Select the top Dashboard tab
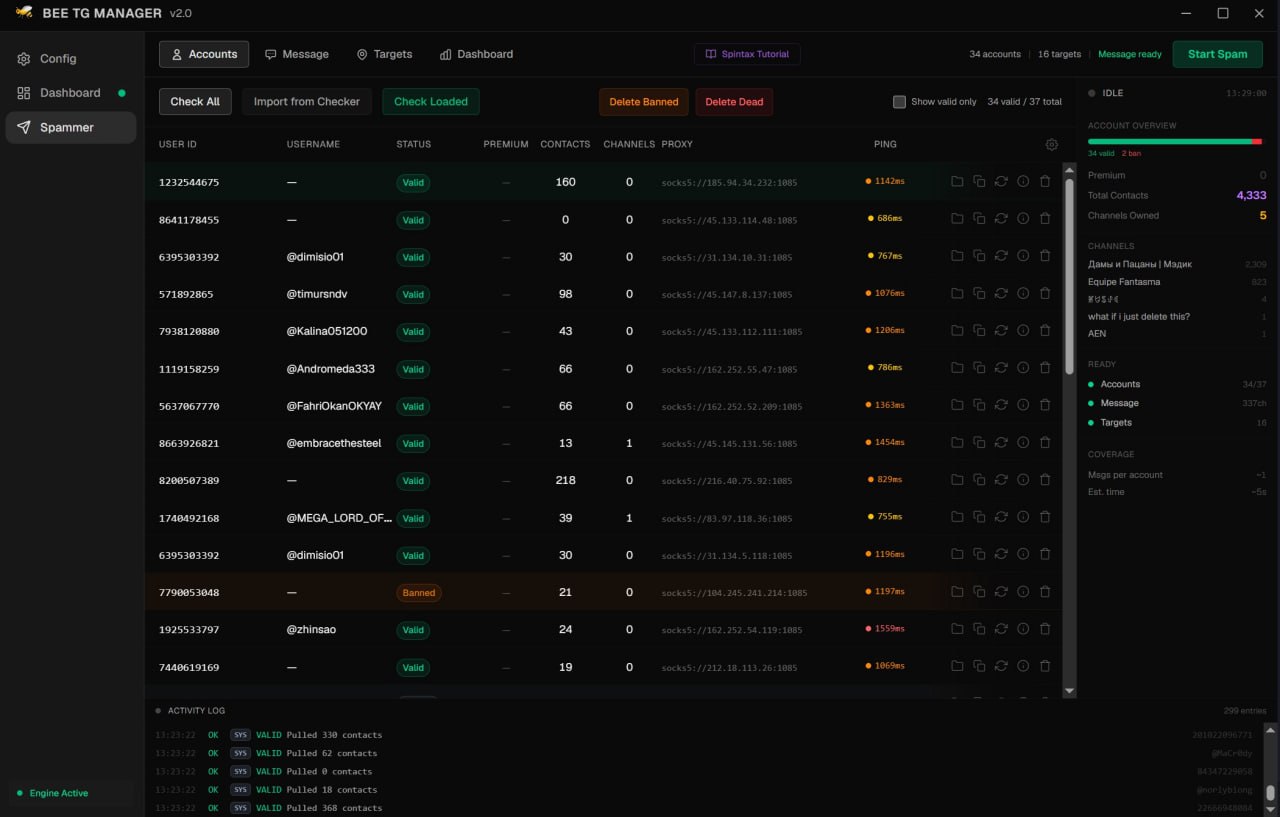Image resolution: width=1280 pixels, height=817 pixels. click(x=477, y=54)
